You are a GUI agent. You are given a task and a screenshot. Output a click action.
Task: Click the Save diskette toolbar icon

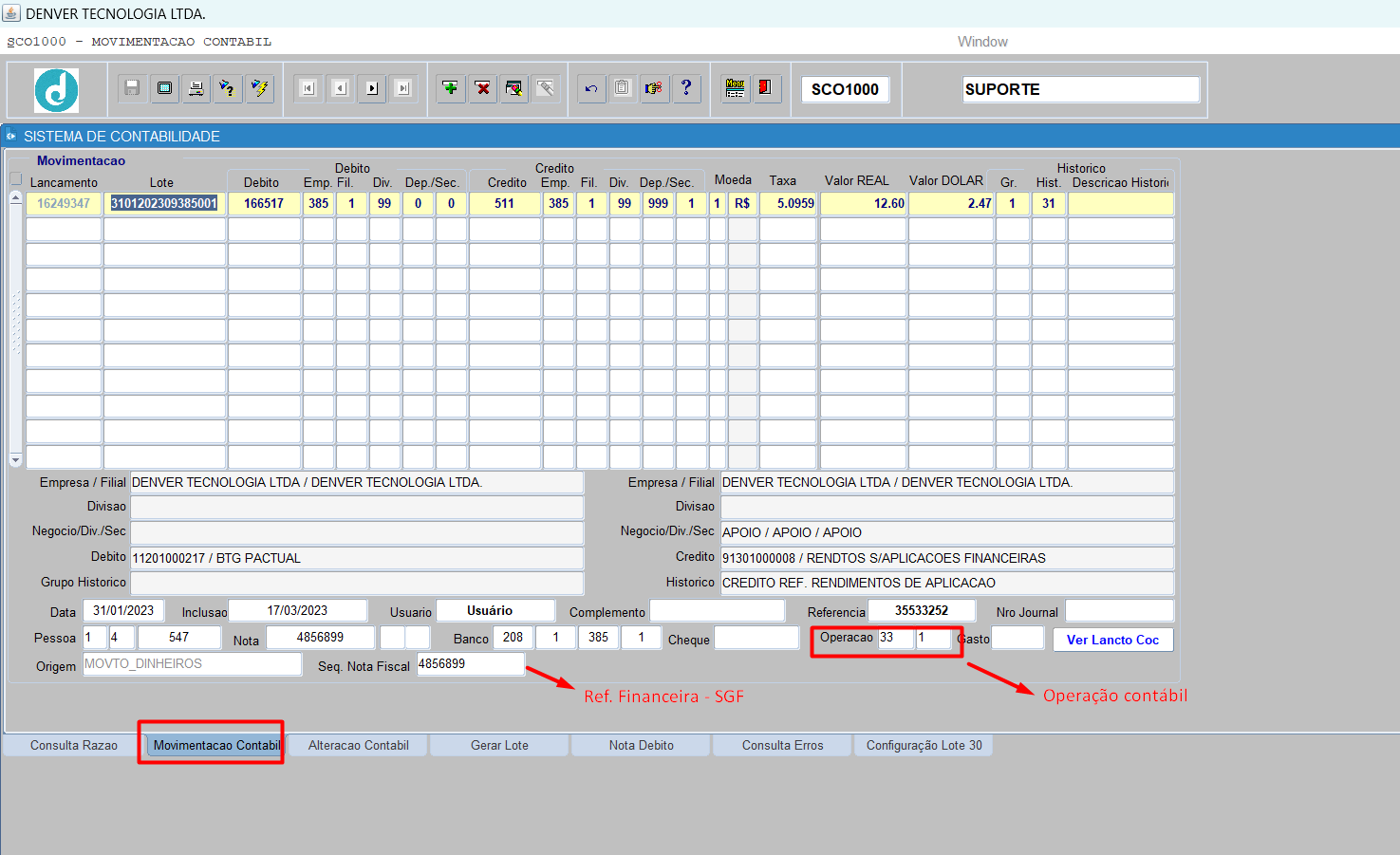point(132,88)
